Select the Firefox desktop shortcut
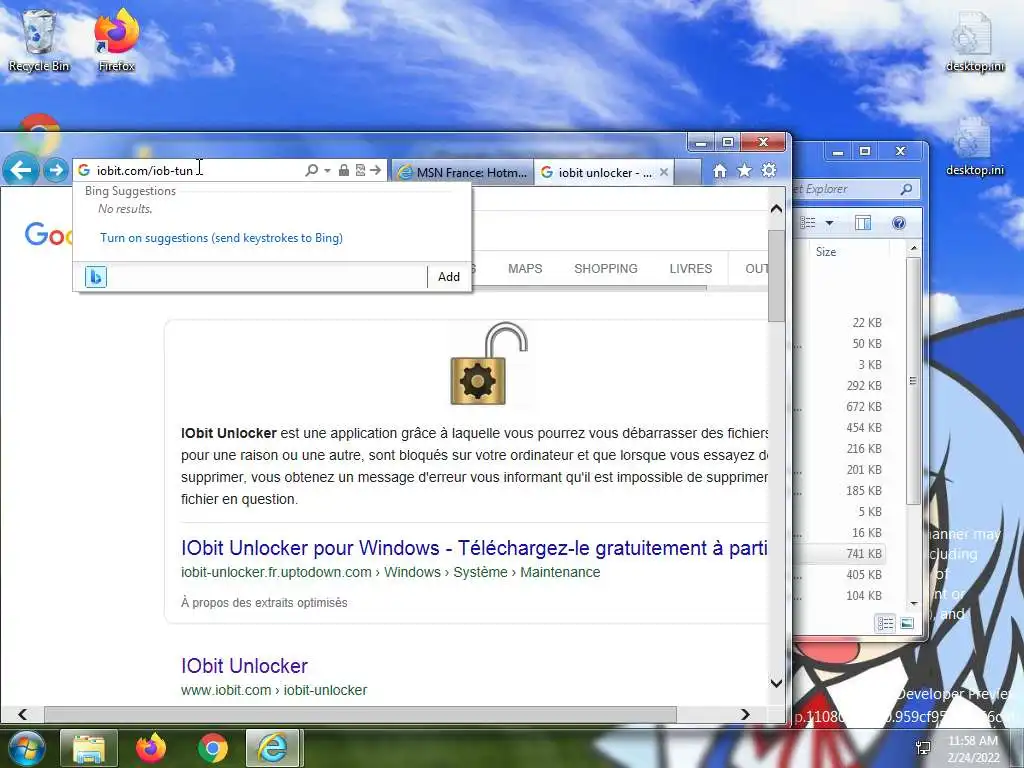Screen dimensions: 1024x768 pyautogui.click(x=117, y=40)
